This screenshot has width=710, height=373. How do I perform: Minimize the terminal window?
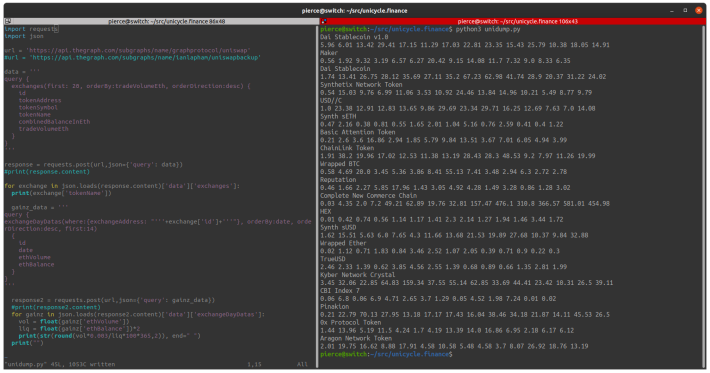point(672,10)
